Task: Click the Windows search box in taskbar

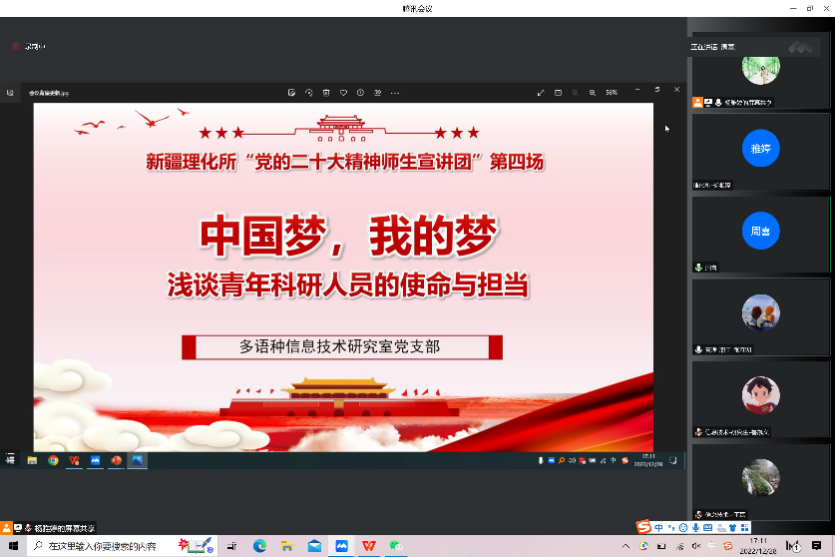Action: click(x=100, y=546)
